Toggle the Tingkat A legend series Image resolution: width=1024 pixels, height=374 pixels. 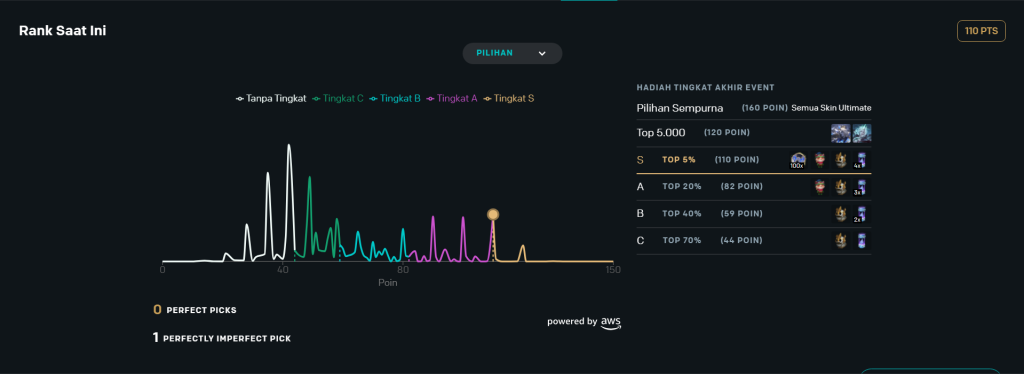coord(451,99)
